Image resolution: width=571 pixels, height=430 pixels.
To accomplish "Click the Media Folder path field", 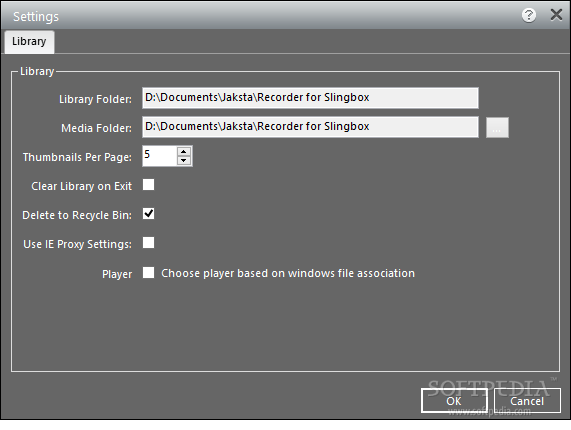I will [x=310, y=127].
